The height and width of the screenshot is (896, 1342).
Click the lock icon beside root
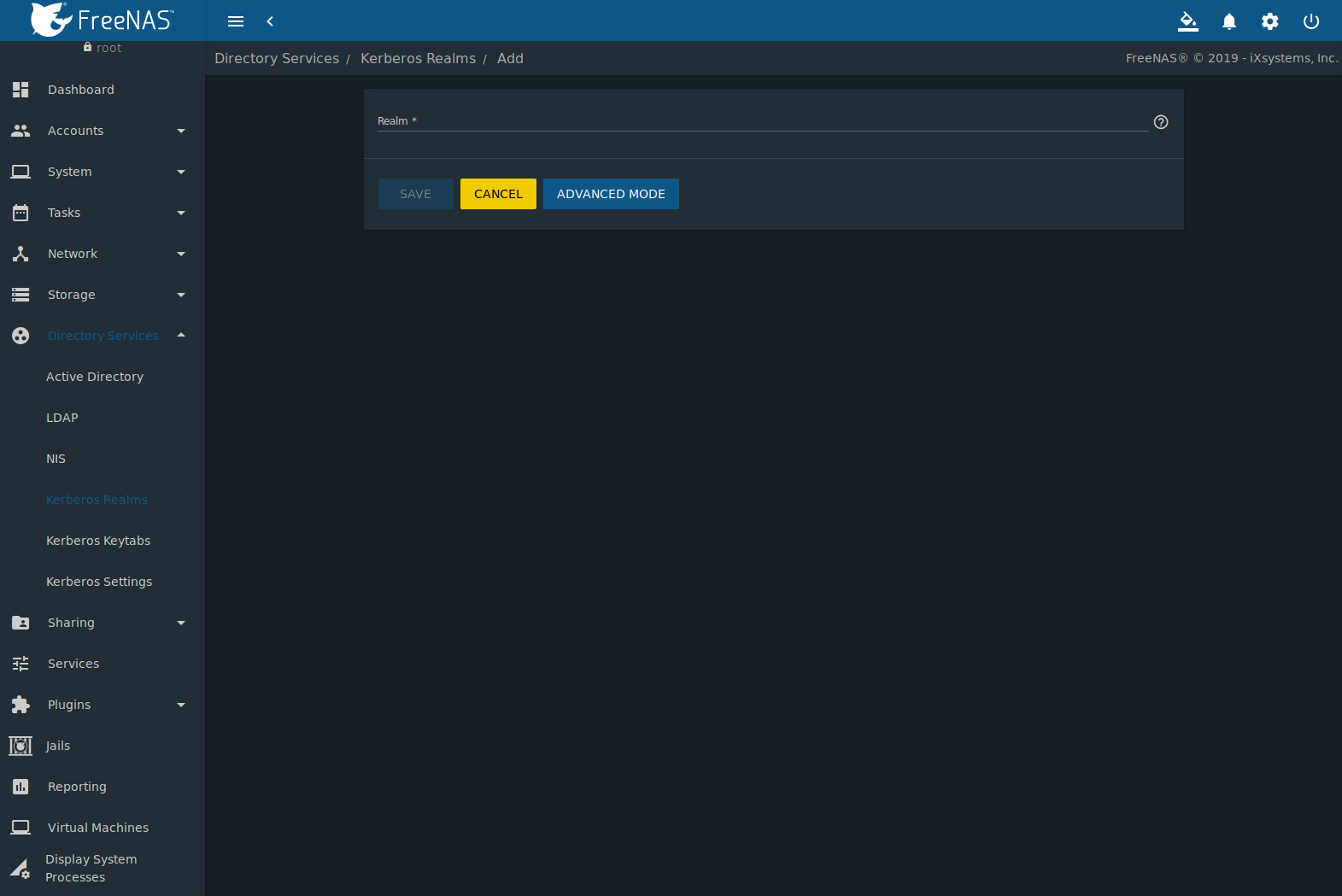(x=87, y=47)
